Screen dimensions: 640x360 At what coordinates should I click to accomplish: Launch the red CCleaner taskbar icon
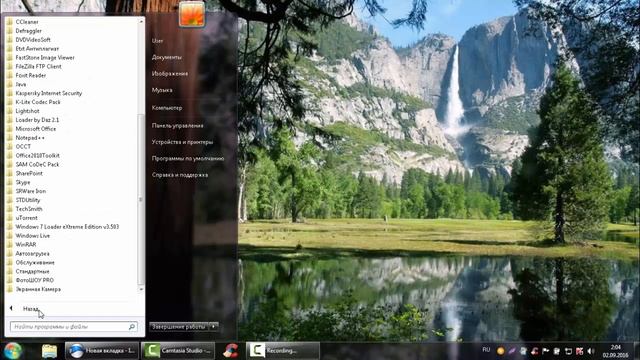231,351
